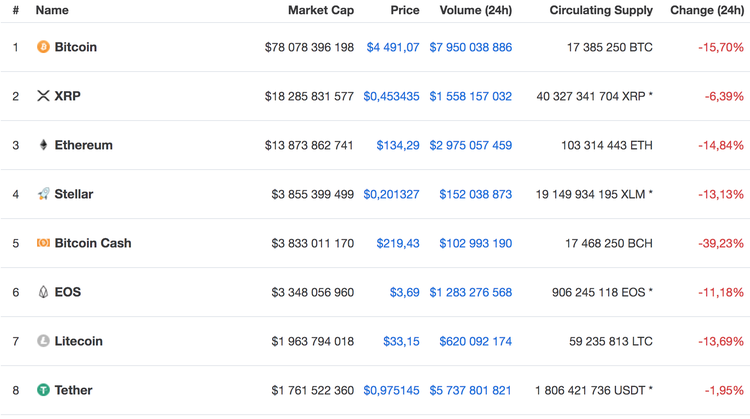Open the Bitcoin name link

76,47
